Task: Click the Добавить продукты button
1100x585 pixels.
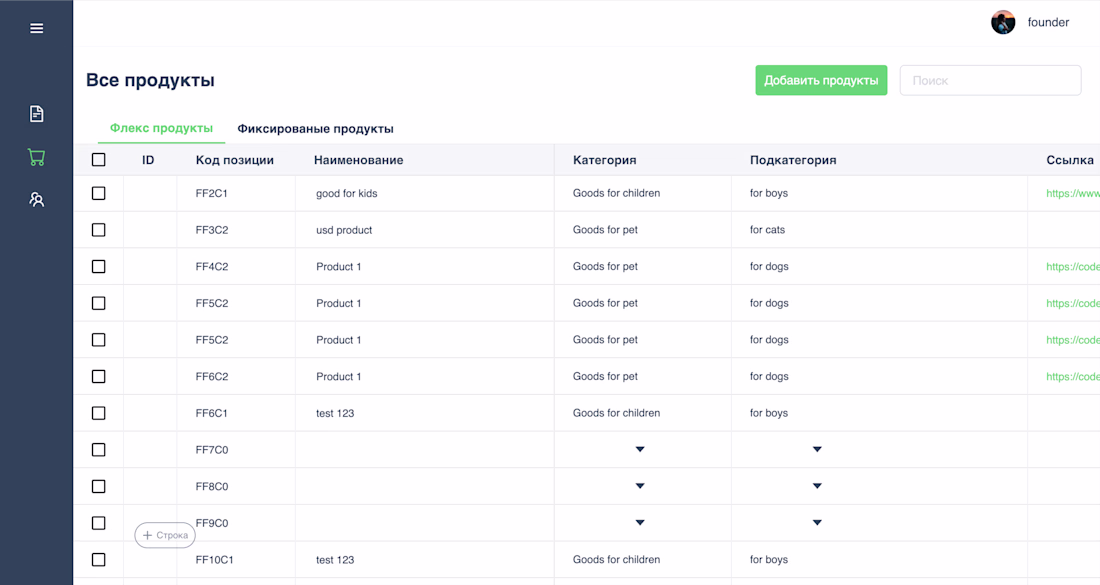Action: point(821,80)
